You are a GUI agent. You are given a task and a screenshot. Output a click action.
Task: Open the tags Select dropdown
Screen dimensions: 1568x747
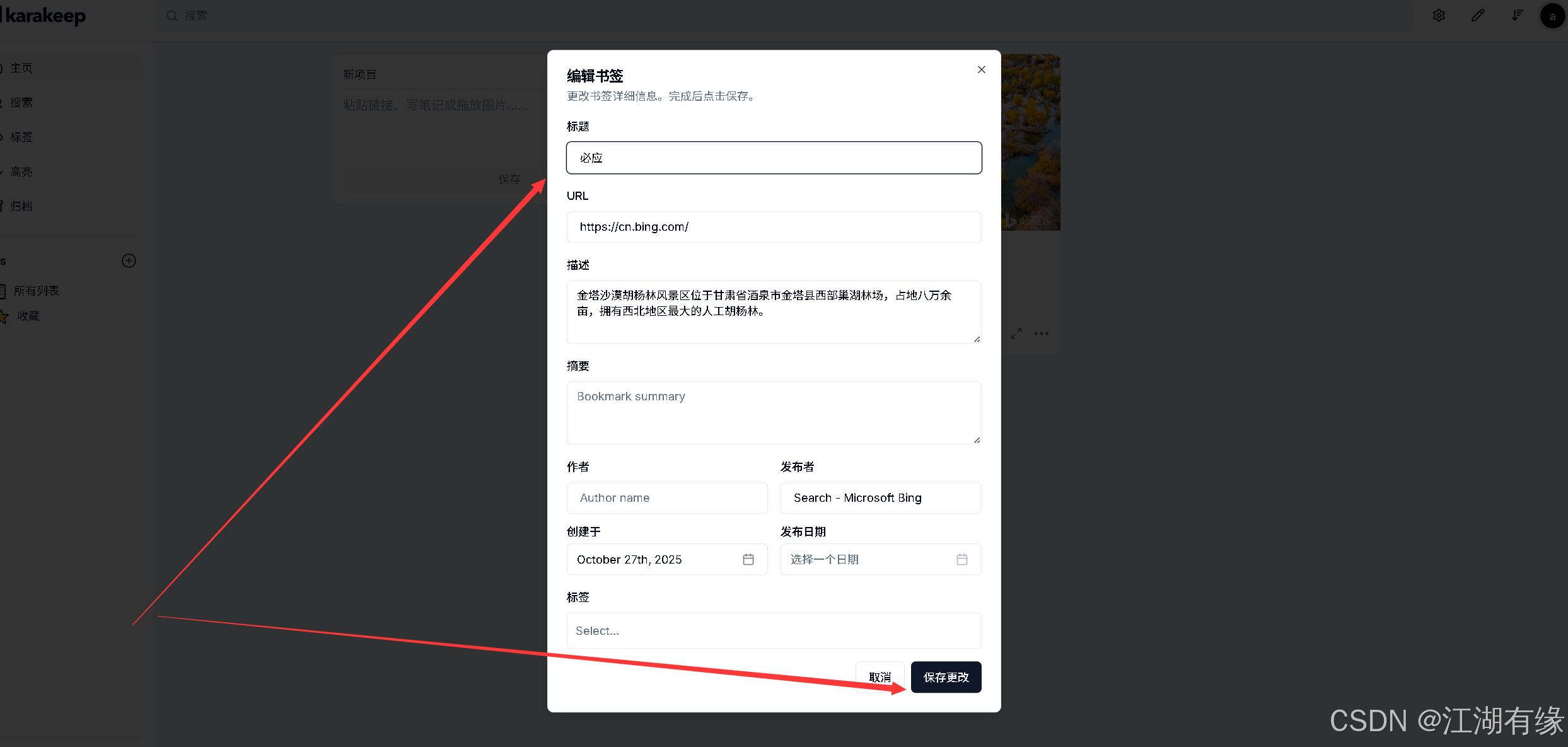(x=774, y=630)
